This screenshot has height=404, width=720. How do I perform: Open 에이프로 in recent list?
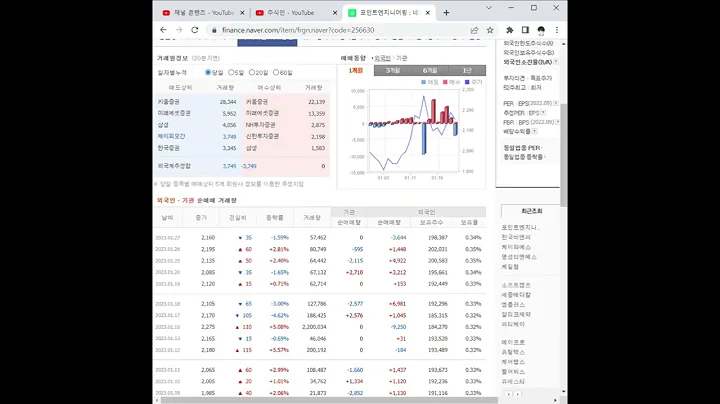click(x=513, y=342)
